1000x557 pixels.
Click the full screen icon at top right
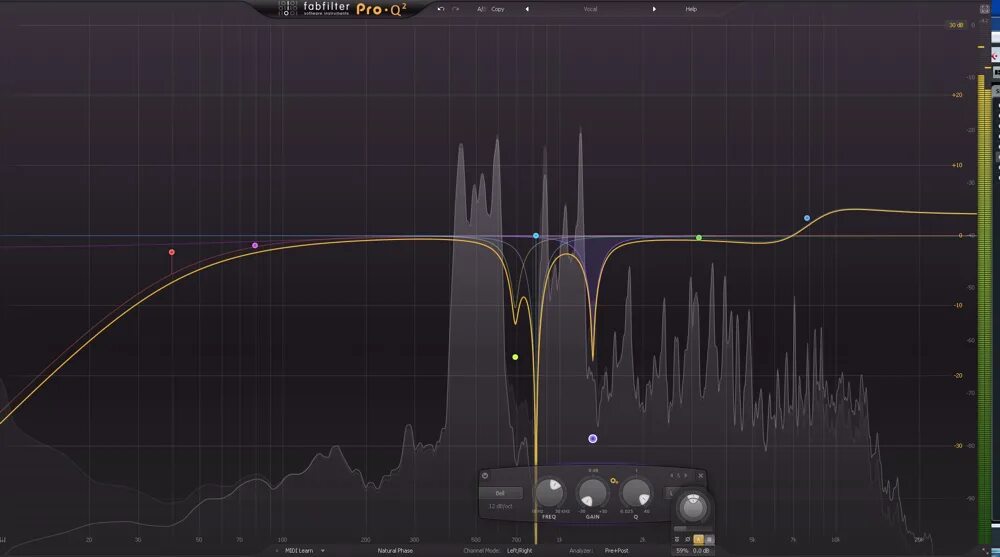[x=984, y=9]
